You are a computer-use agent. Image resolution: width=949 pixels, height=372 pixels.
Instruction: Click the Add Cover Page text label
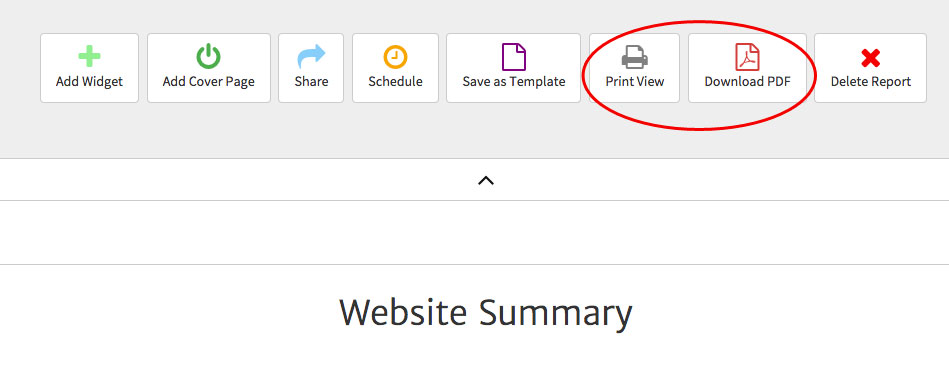click(x=209, y=82)
